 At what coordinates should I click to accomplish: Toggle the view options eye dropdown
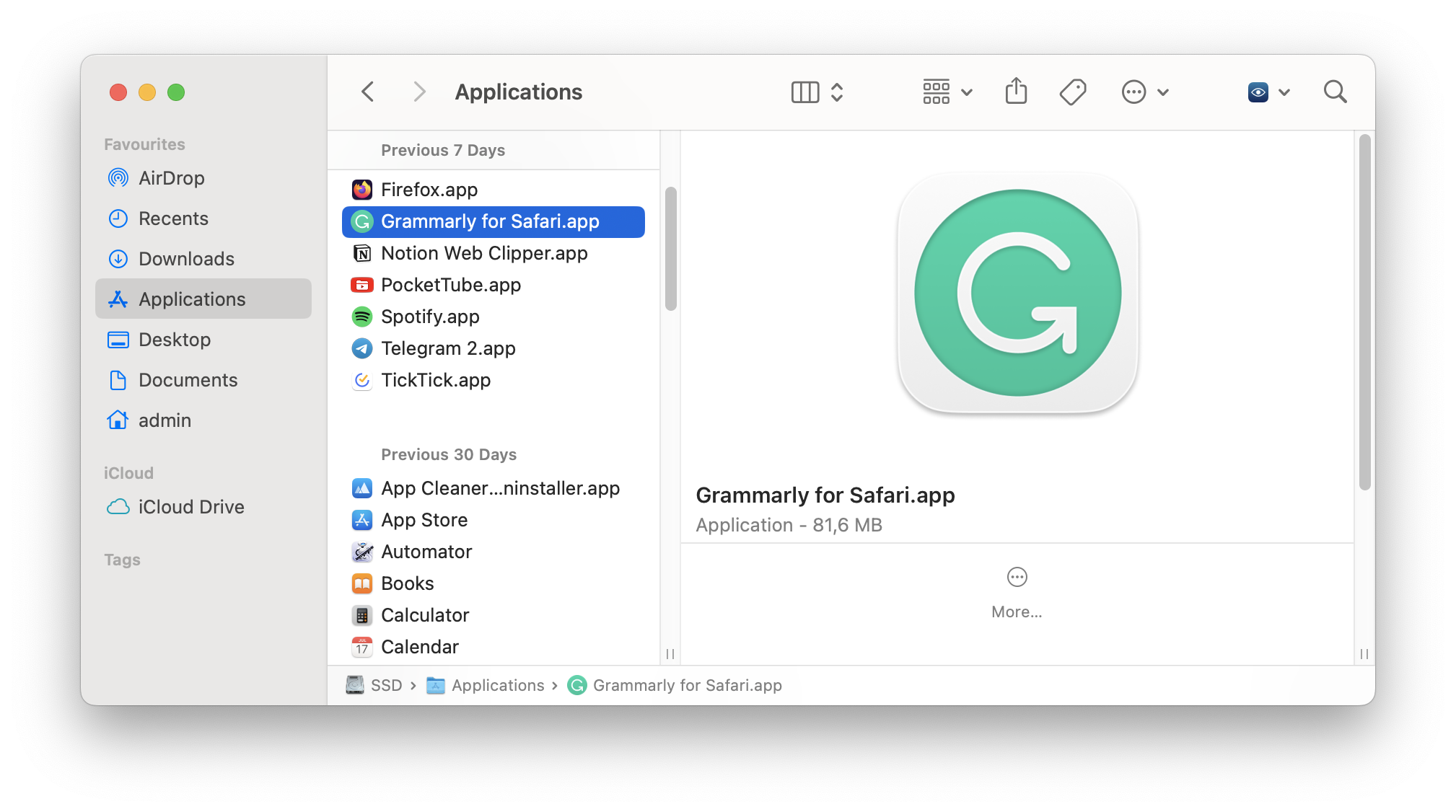[1264, 92]
